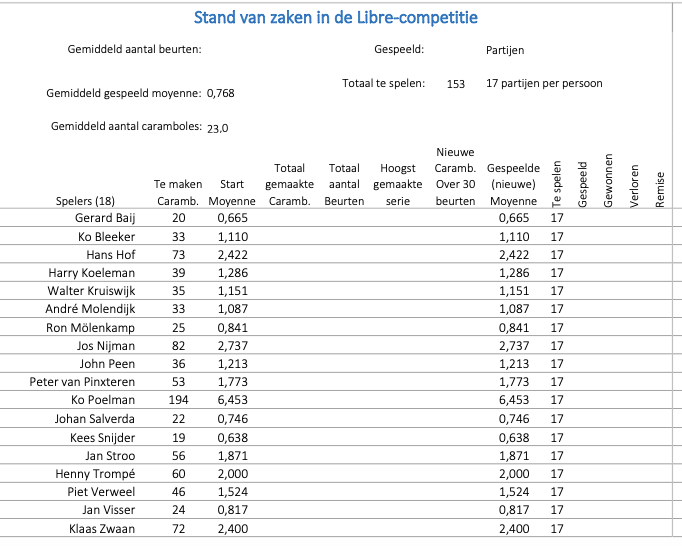Select the title 'Stand van zaken in de Libre-competitie'

pos(335,17)
